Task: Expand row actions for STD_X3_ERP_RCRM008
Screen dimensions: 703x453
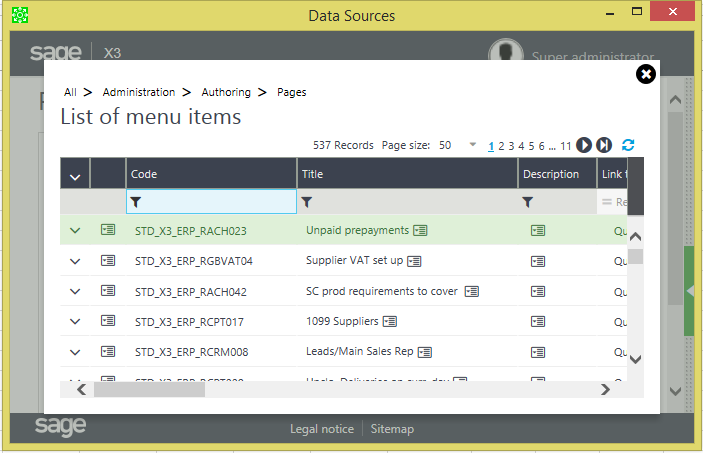Action: pos(75,352)
